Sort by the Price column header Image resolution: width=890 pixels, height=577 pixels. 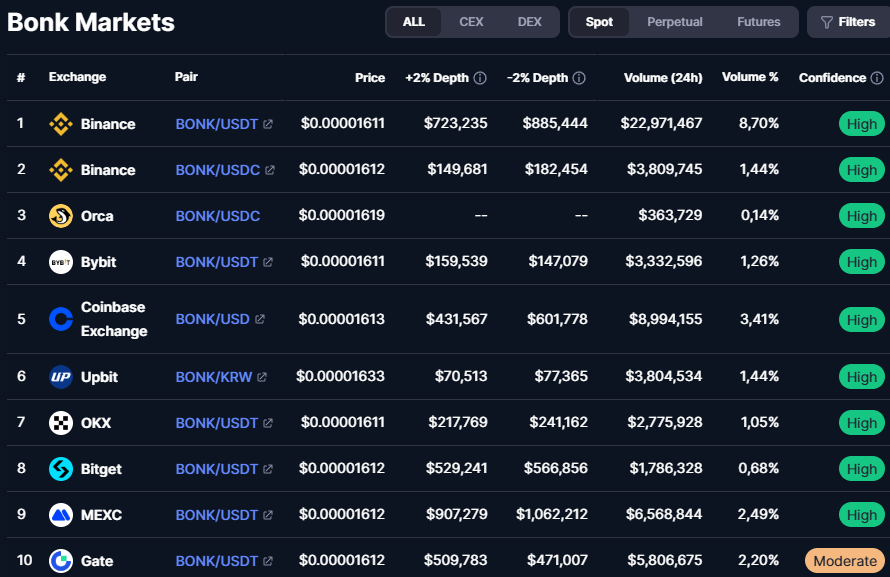pos(370,78)
